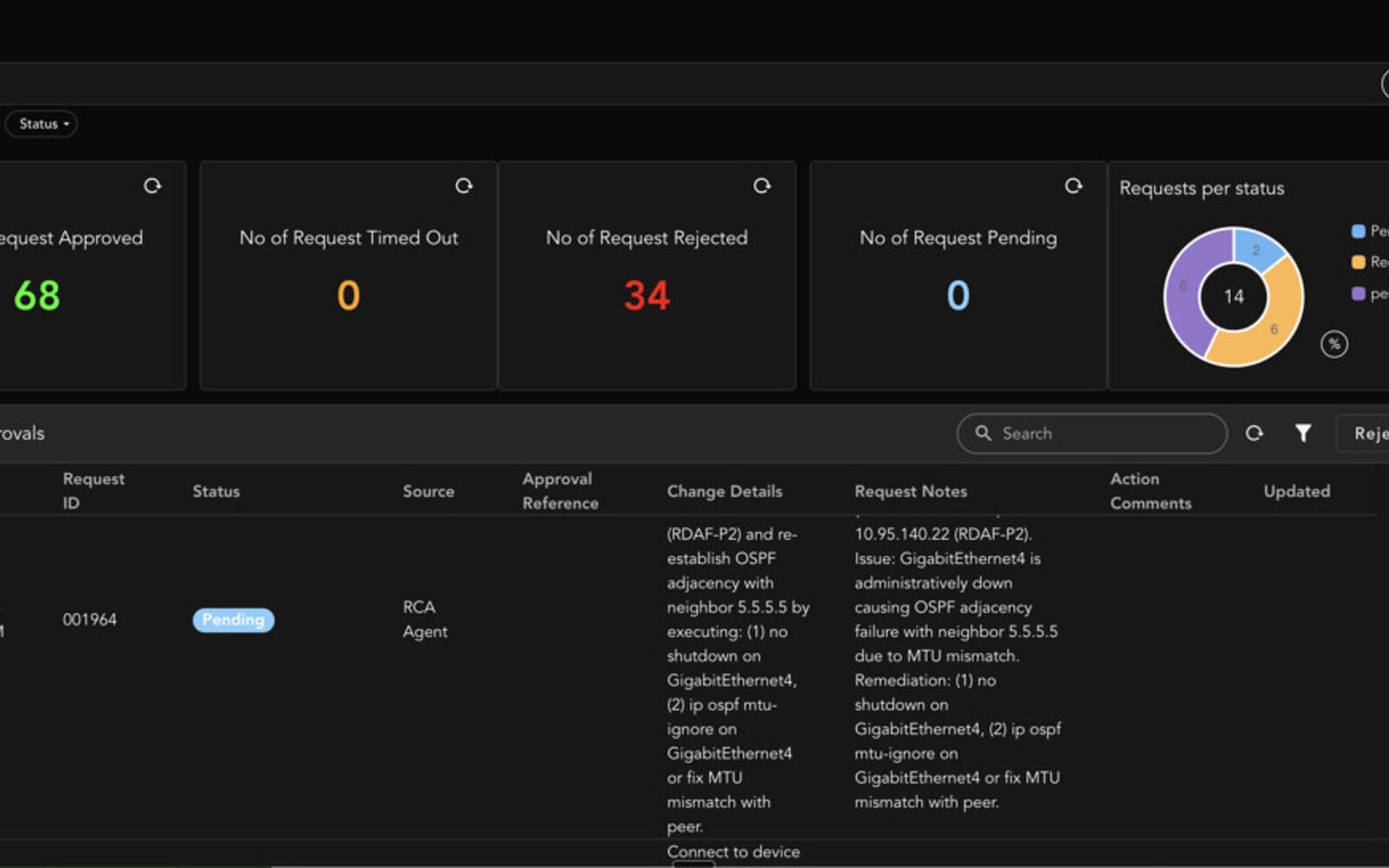The height and width of the screenshot is (868, 1389).
Task: Open the Status filter dropdown
Action: click(41, 124)
